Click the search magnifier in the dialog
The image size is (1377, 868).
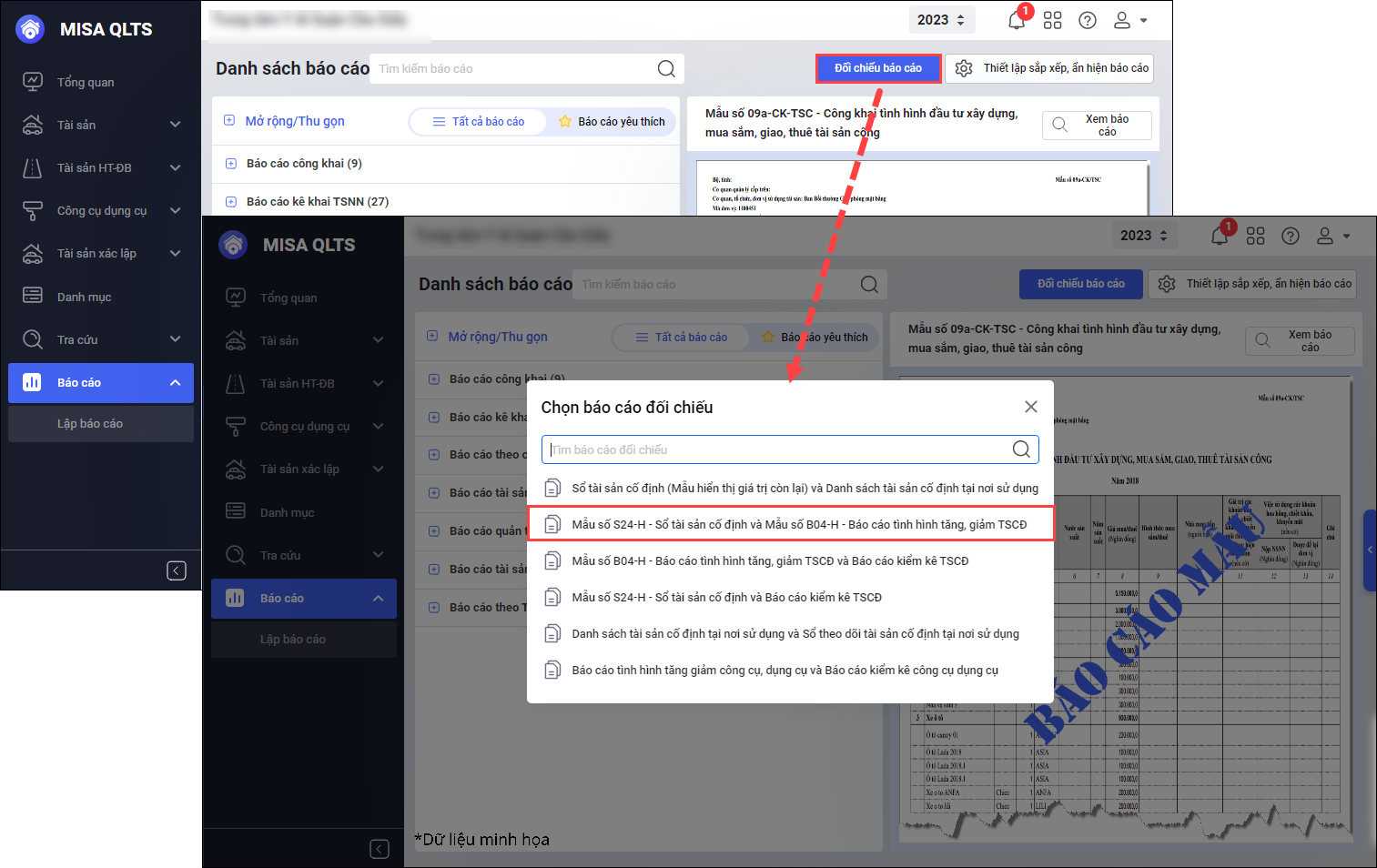[x=1021, y=449]
